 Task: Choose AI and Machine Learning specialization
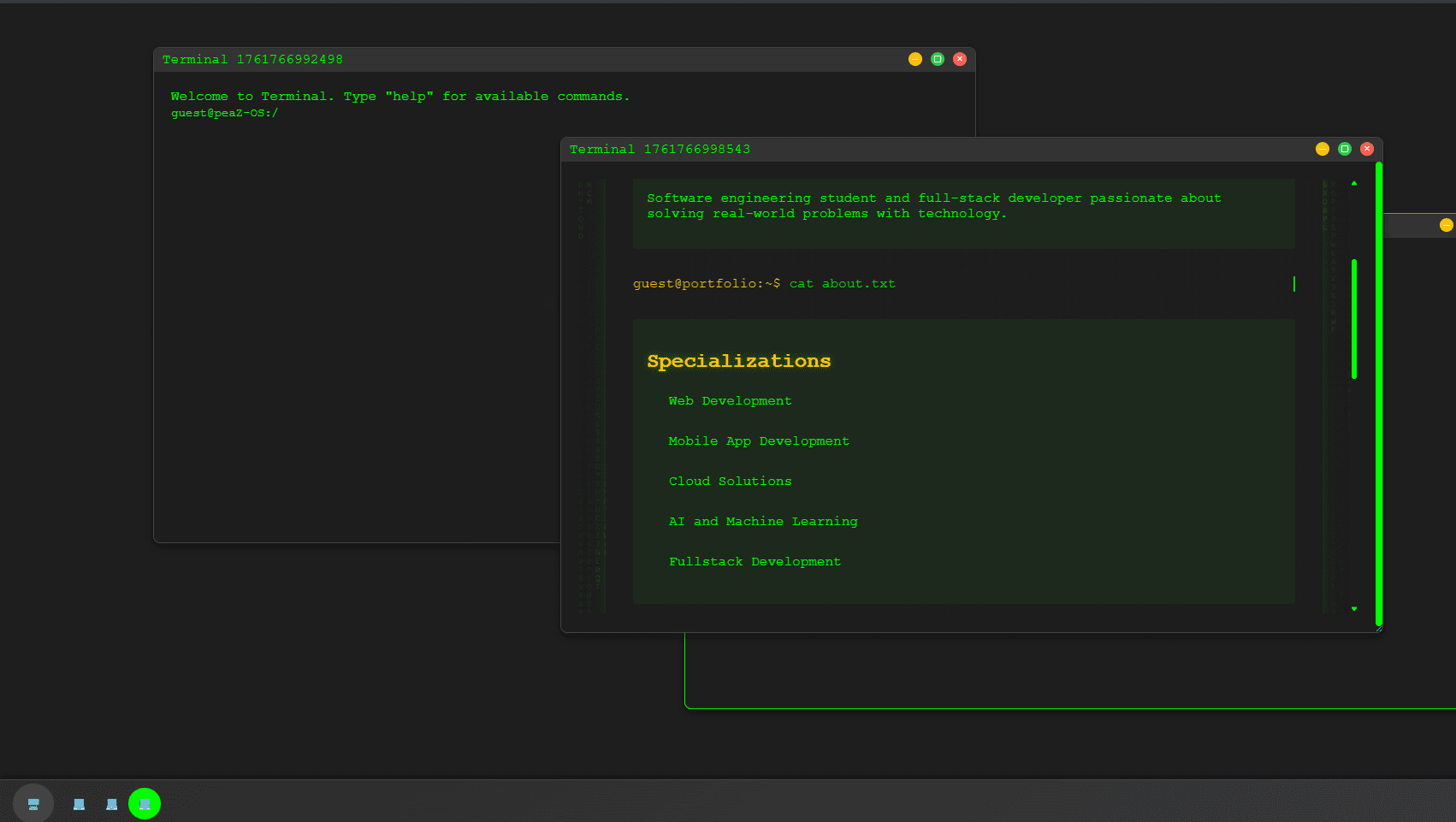[x=762, y=521]
